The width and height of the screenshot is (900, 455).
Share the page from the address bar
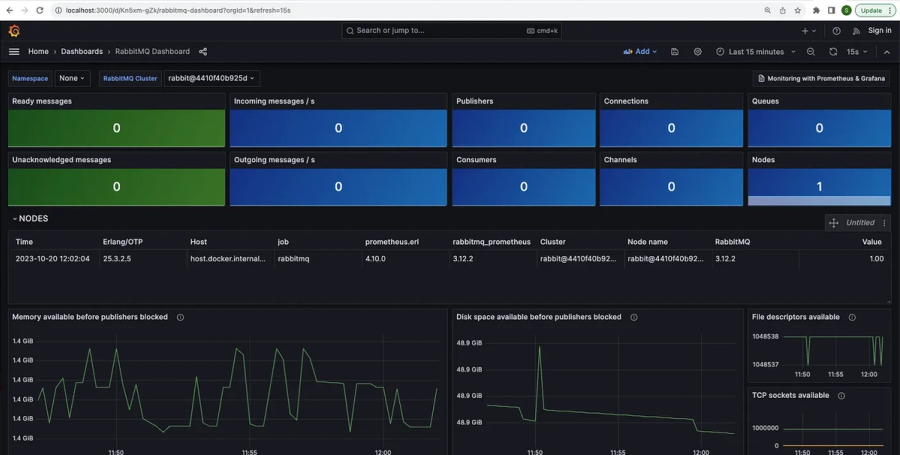click(x=782, y=10)
